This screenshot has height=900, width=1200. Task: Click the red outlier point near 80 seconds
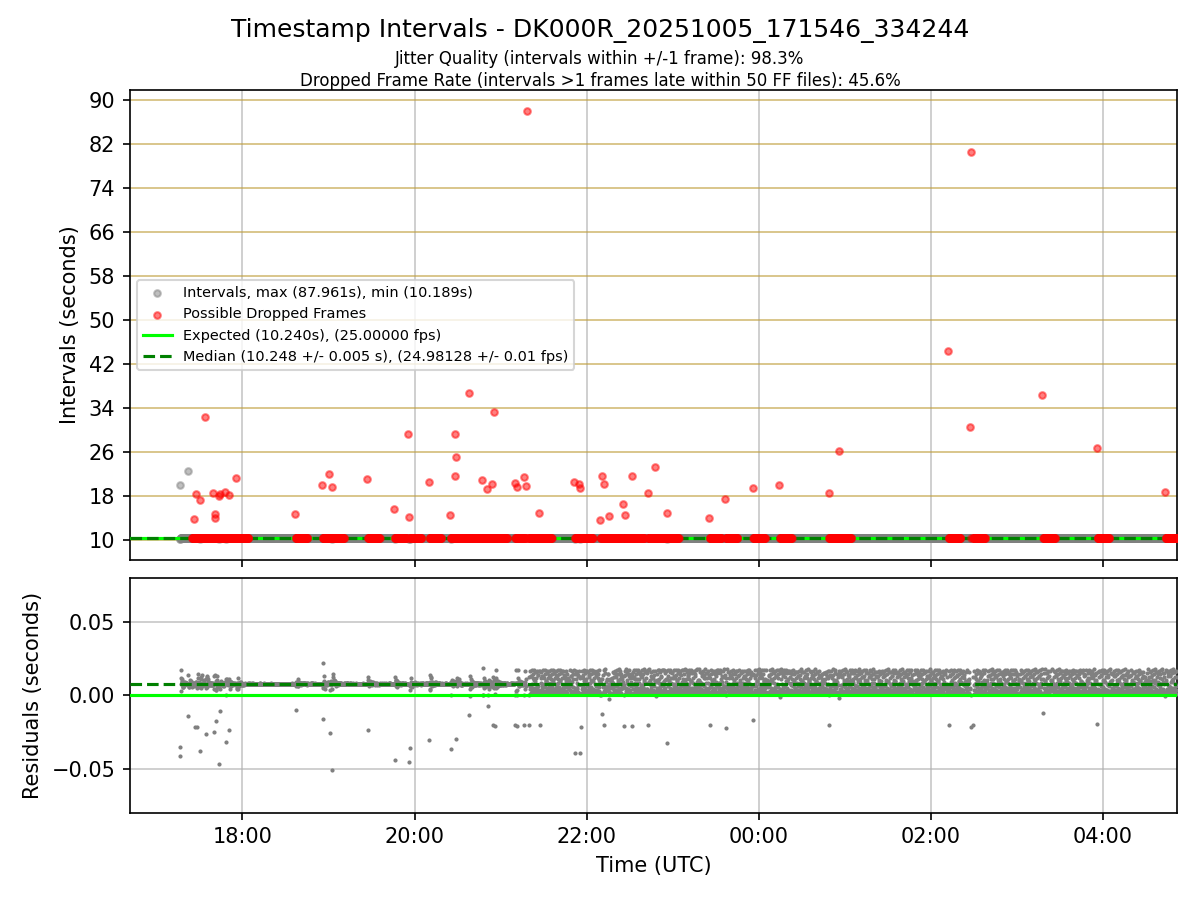coord(971,152)
